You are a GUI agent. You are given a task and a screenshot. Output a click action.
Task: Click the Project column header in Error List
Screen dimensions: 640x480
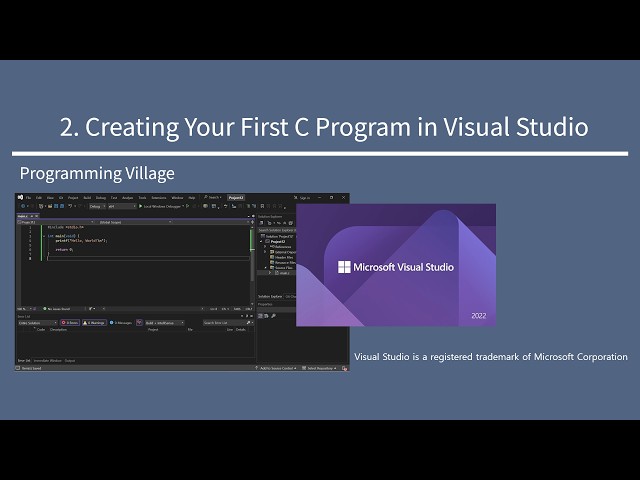tap(153, 330)
